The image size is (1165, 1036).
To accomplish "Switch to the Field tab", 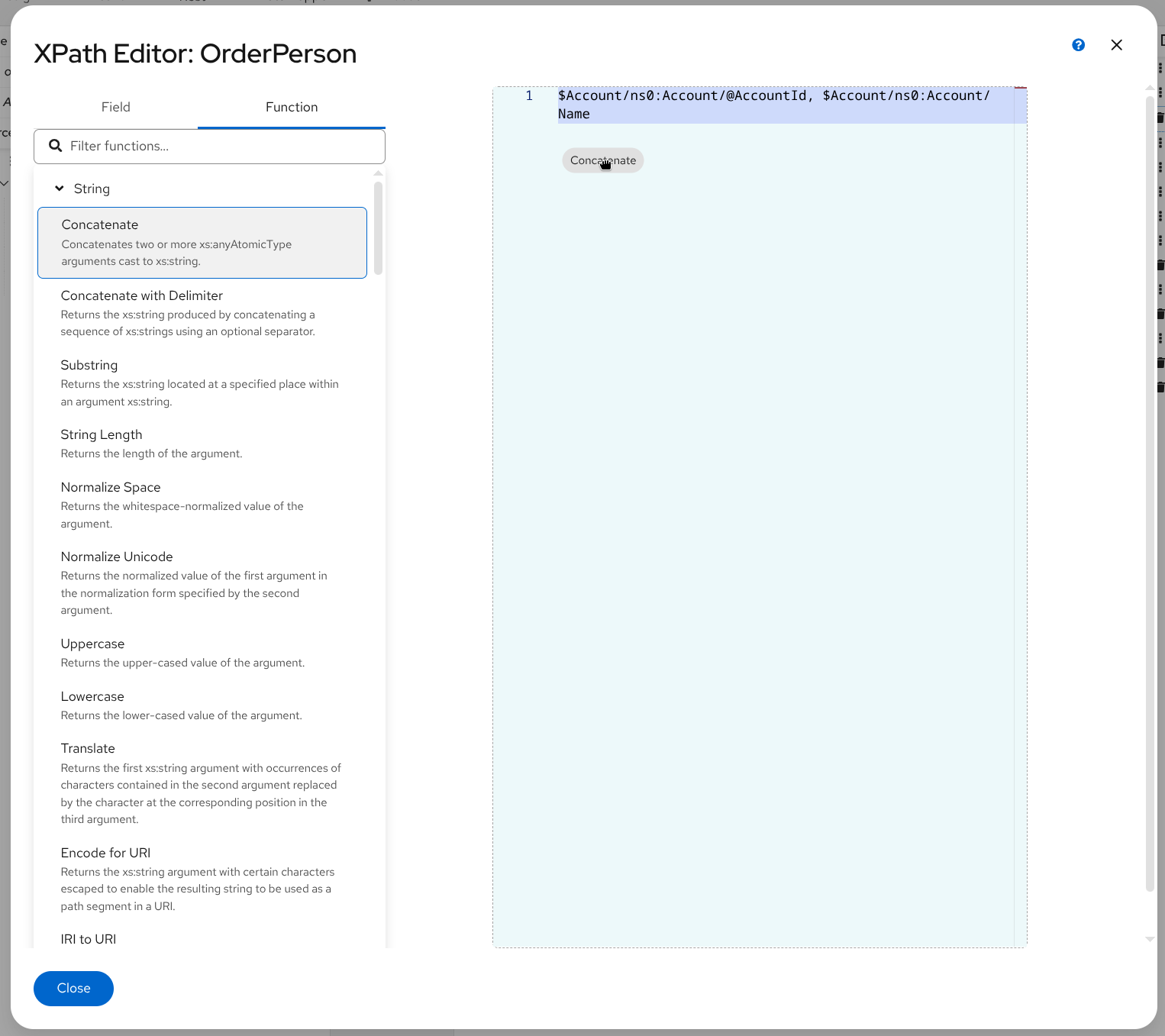I will pyautogui.click(x=116, y=107).
